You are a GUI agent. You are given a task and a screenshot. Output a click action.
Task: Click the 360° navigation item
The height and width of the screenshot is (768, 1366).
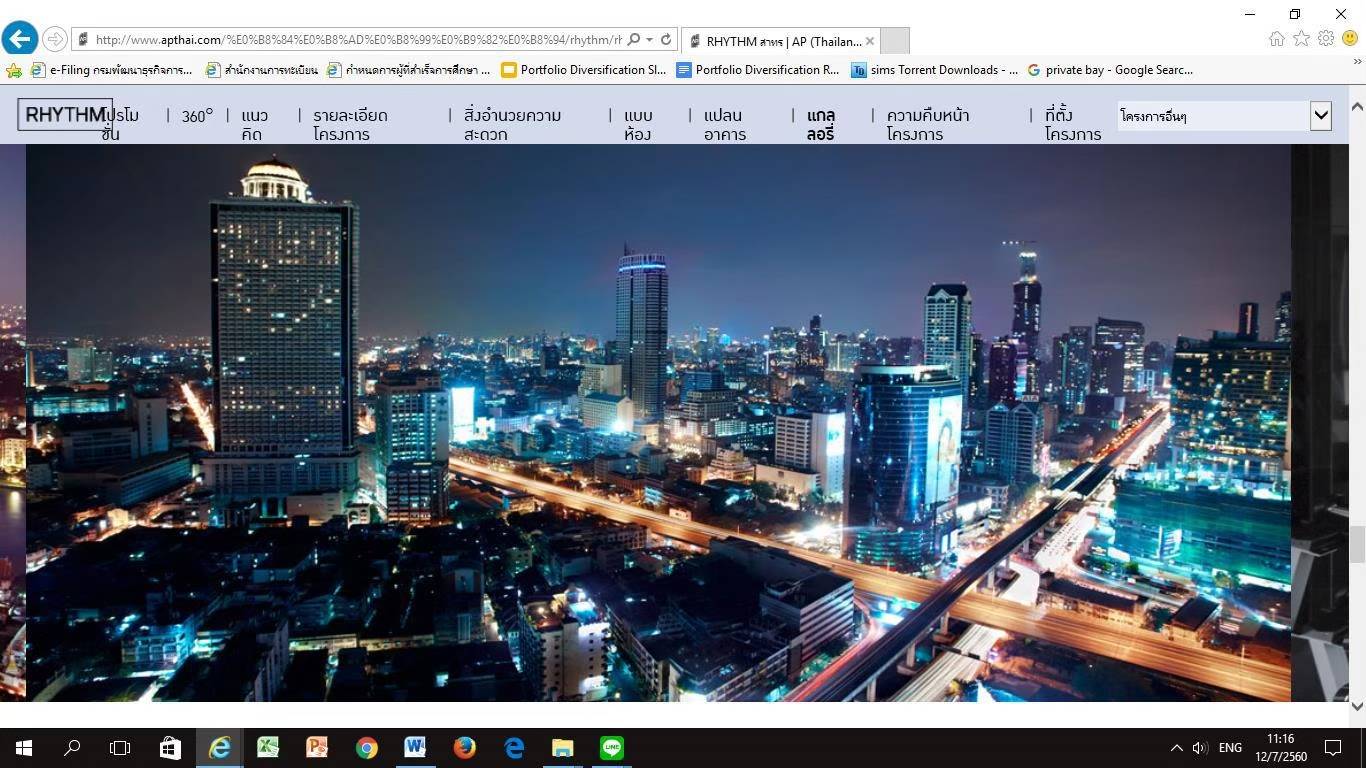[x=196, y=115]
